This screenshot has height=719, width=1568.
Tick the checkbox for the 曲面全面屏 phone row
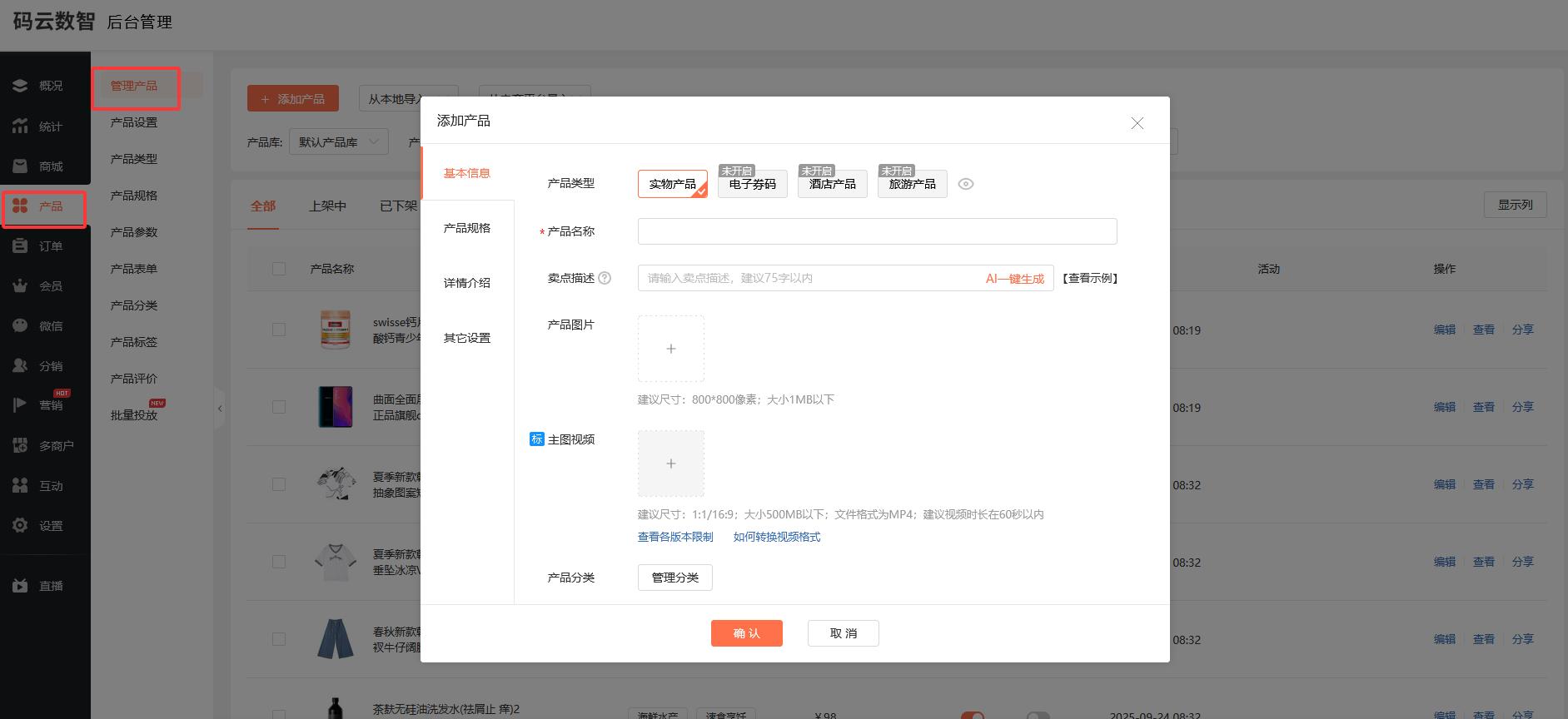click(279, 407)
